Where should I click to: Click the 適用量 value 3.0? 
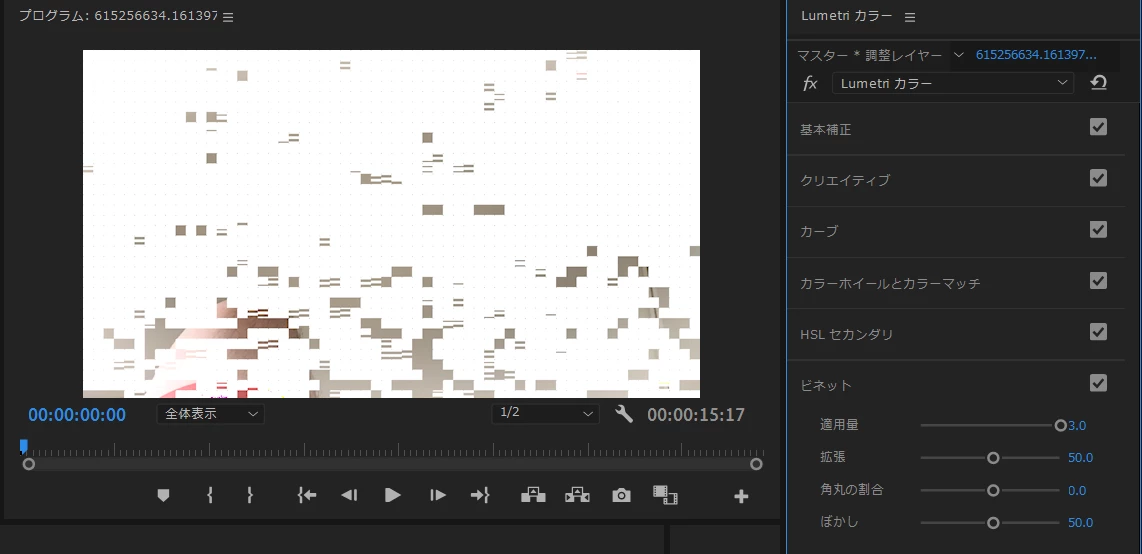(x=1077, y=425)
